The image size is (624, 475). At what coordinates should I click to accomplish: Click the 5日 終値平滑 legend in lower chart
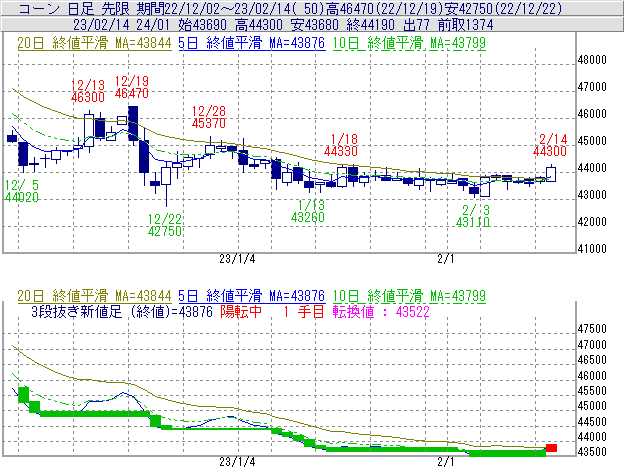tap(252, 296)
